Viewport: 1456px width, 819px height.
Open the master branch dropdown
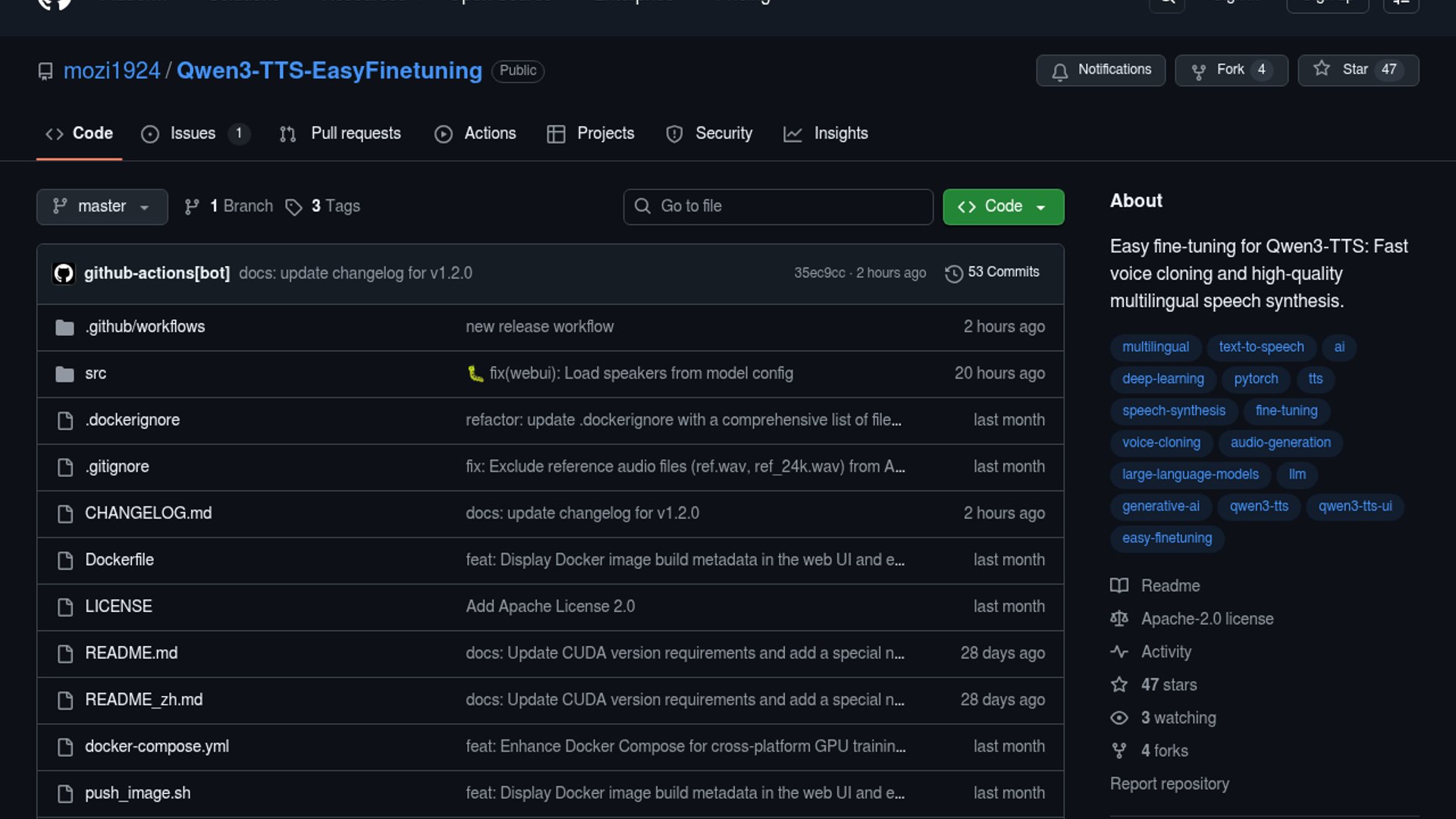102,206
